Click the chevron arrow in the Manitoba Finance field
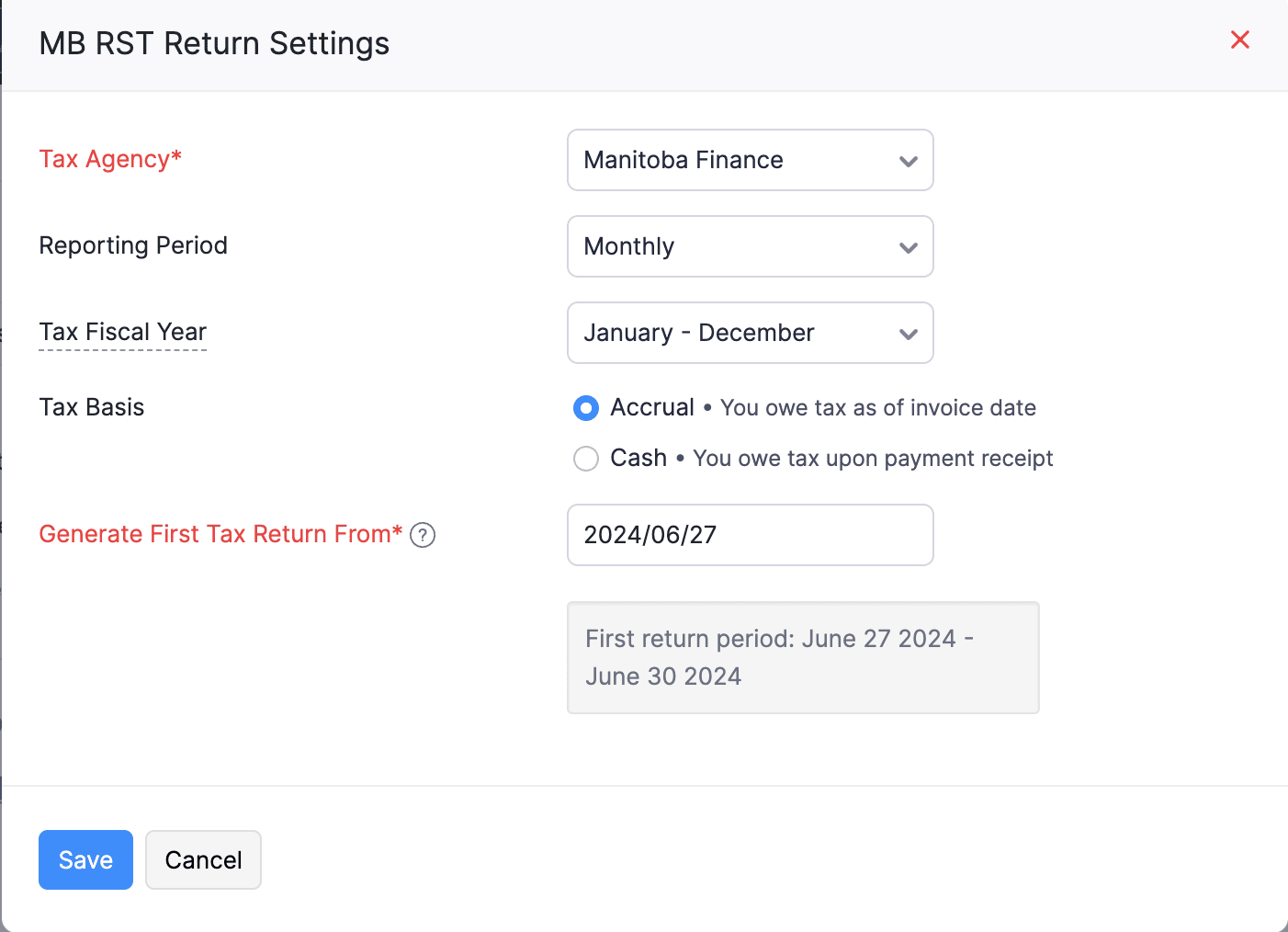The image size is (1288, 932). coord(908,161)
